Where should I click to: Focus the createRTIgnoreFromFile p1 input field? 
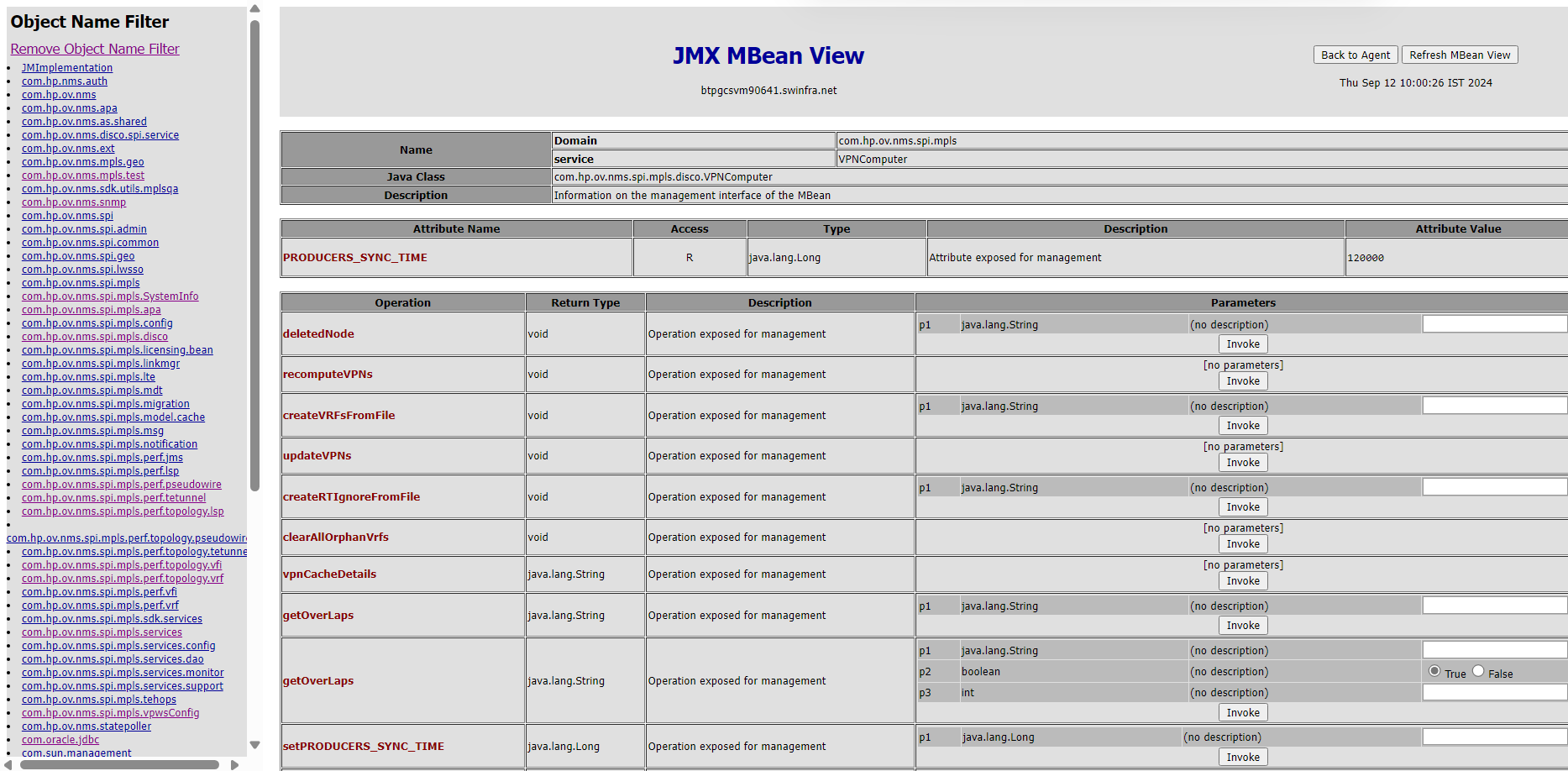[1495, 487]
